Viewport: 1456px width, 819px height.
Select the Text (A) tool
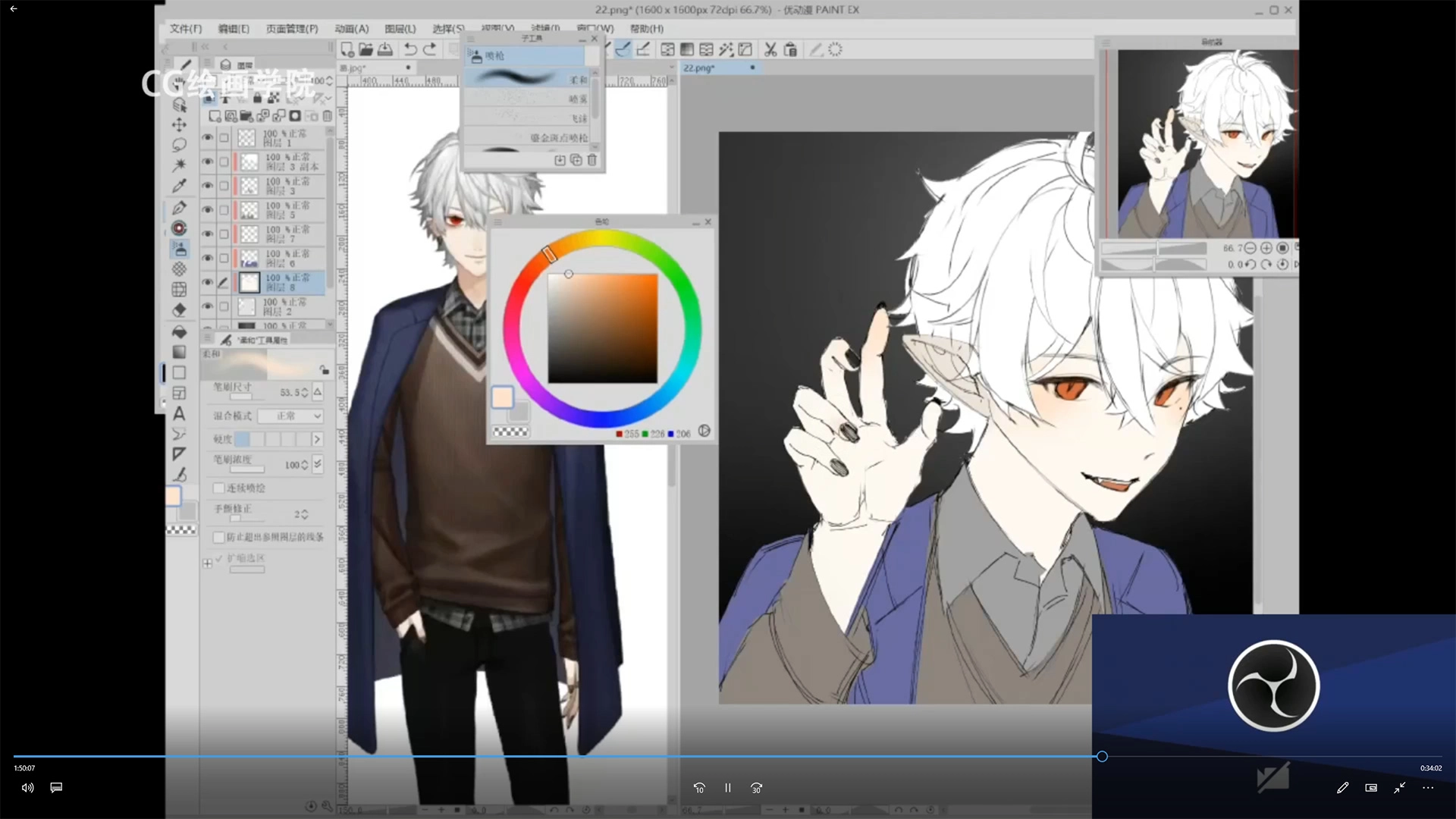pyautogui.click(x=179, y=414)
